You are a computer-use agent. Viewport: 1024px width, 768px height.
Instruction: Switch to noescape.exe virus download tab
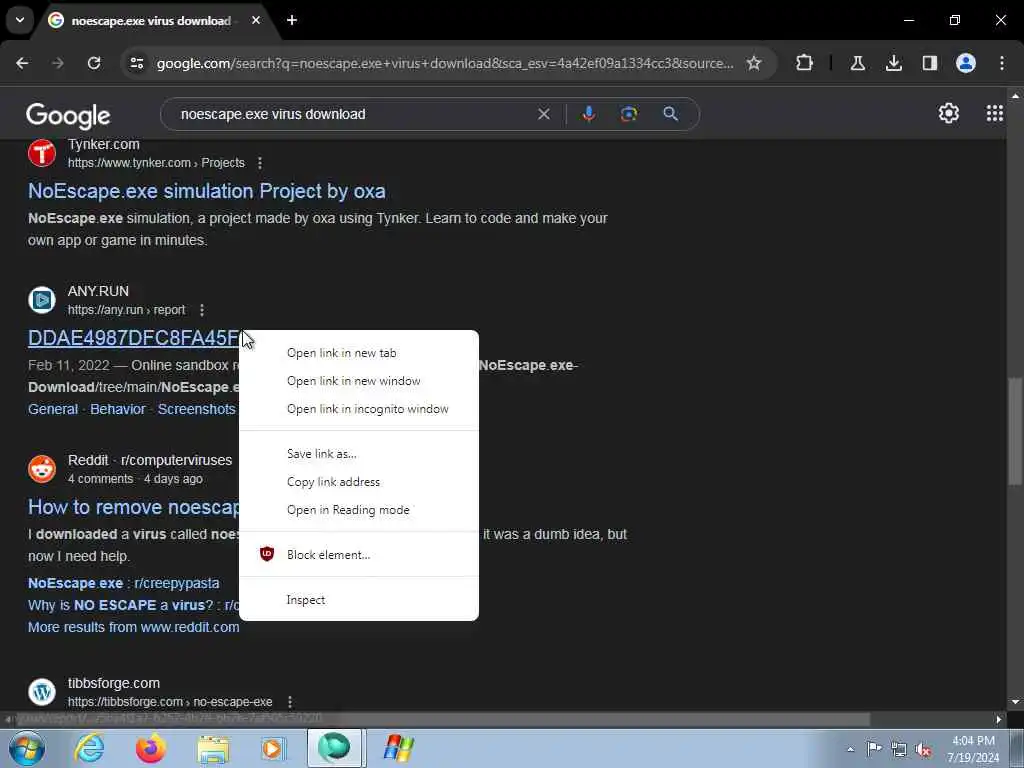150,21
